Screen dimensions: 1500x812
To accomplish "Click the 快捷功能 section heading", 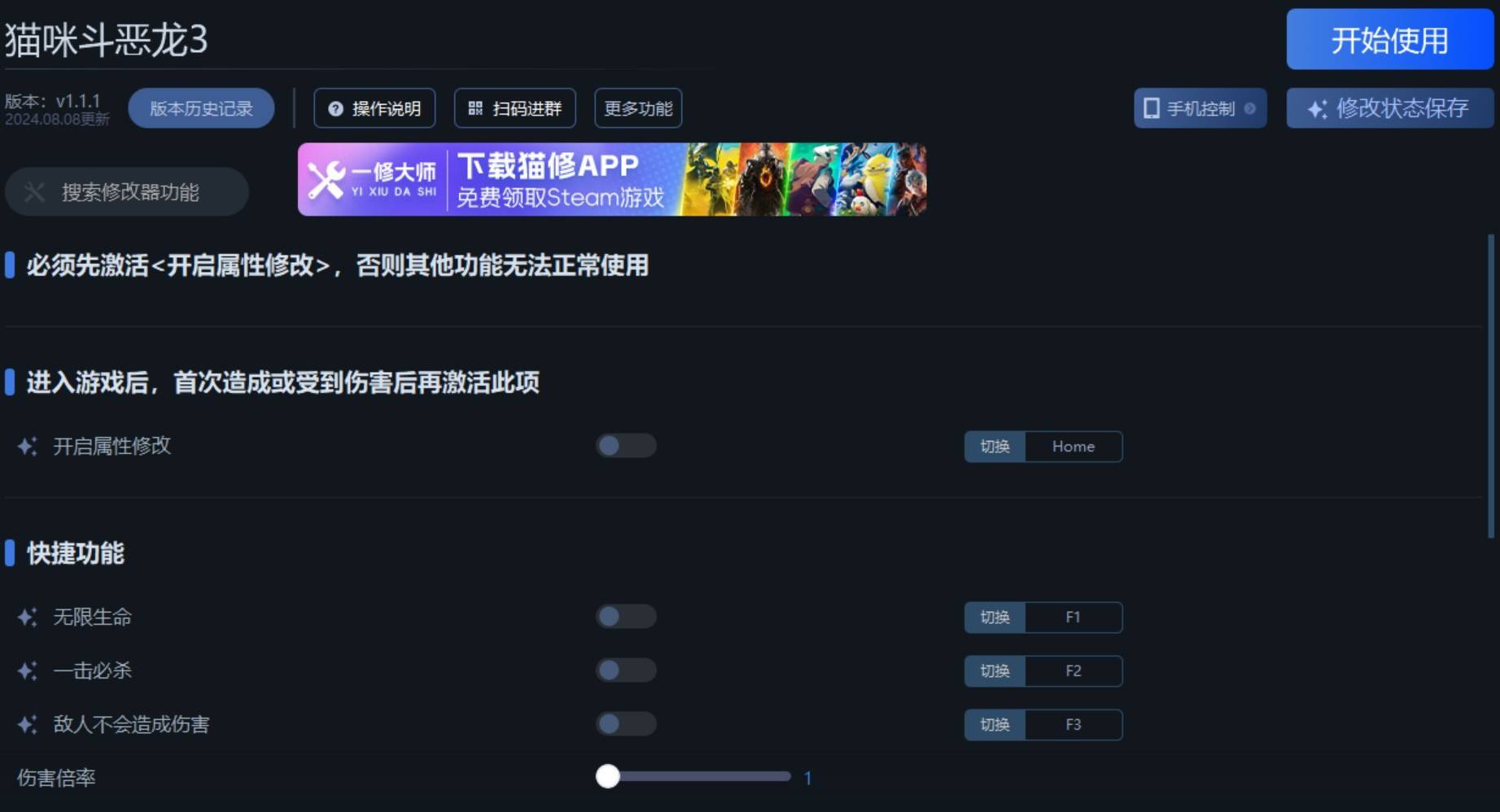I will [x=76, y=553].
